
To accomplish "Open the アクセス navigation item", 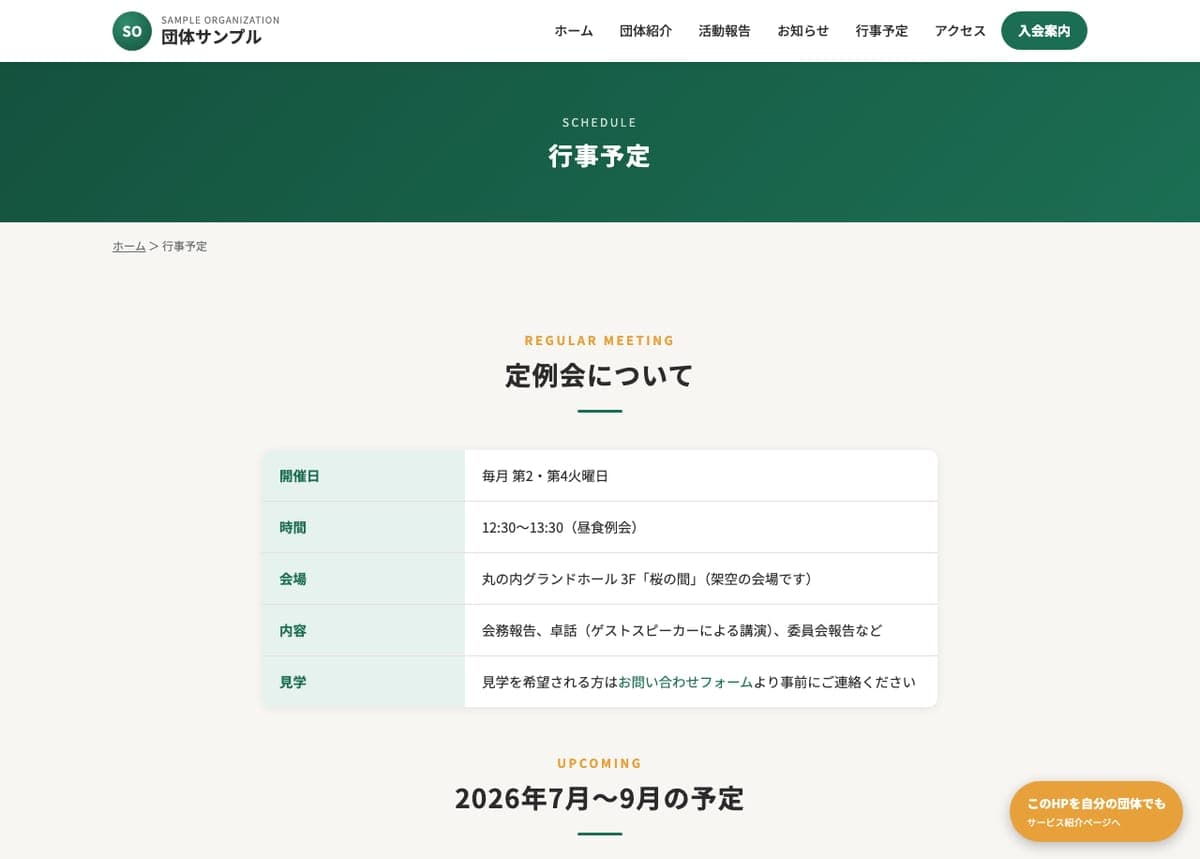I will coord(960,31).
